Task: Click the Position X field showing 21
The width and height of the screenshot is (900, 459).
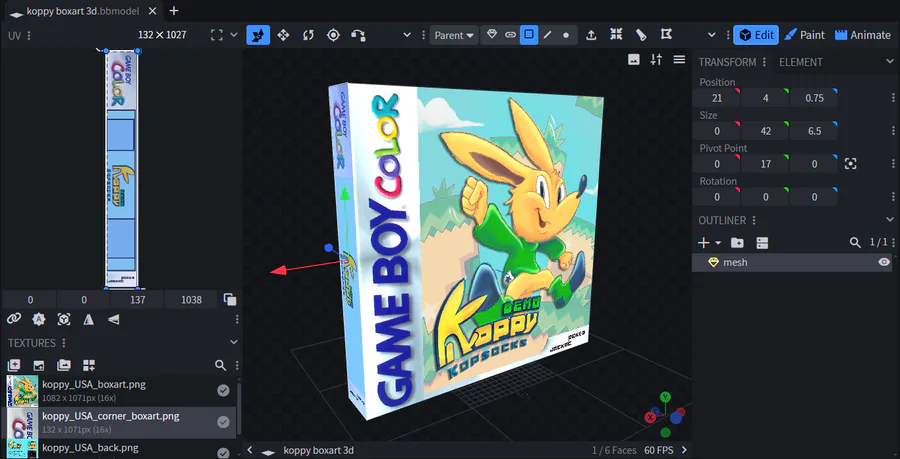Action: pos(717,98)
